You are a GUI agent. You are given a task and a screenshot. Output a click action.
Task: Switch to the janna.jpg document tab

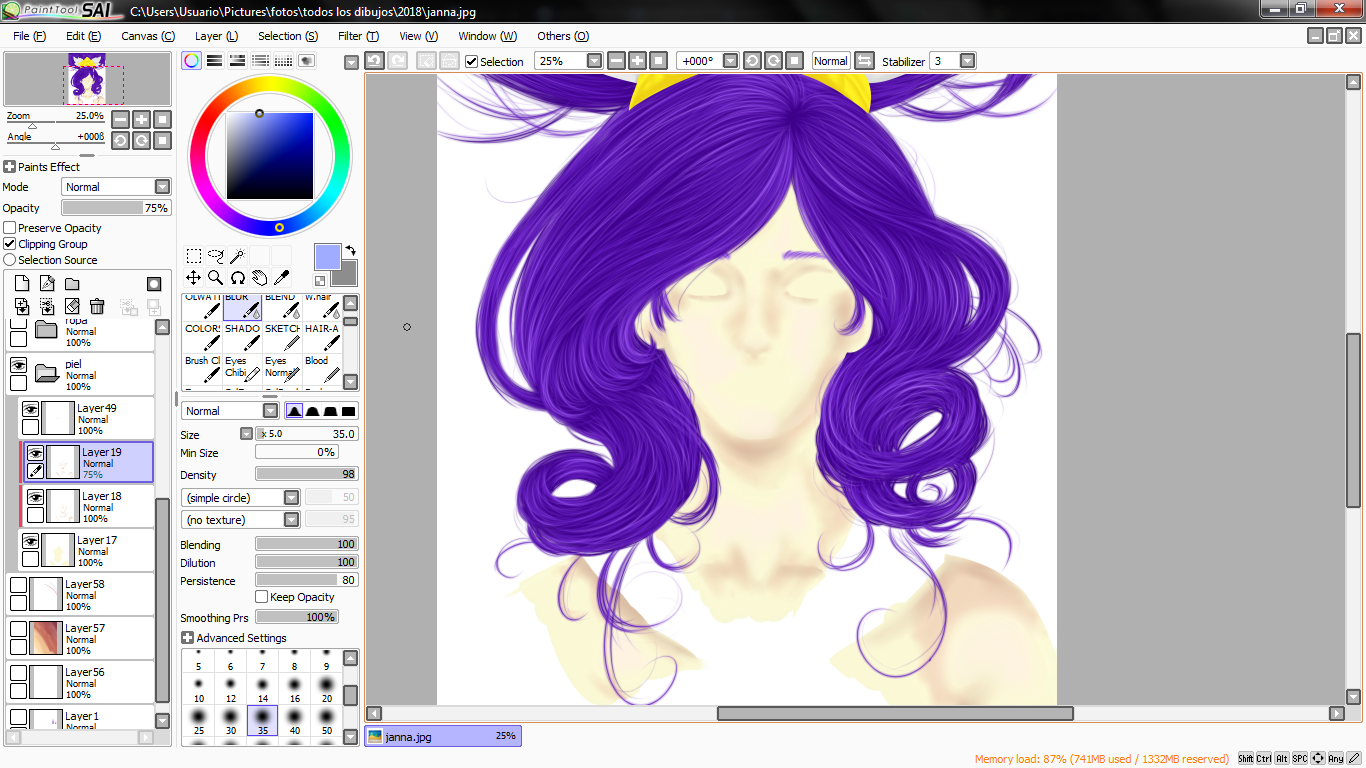[441, 736]
